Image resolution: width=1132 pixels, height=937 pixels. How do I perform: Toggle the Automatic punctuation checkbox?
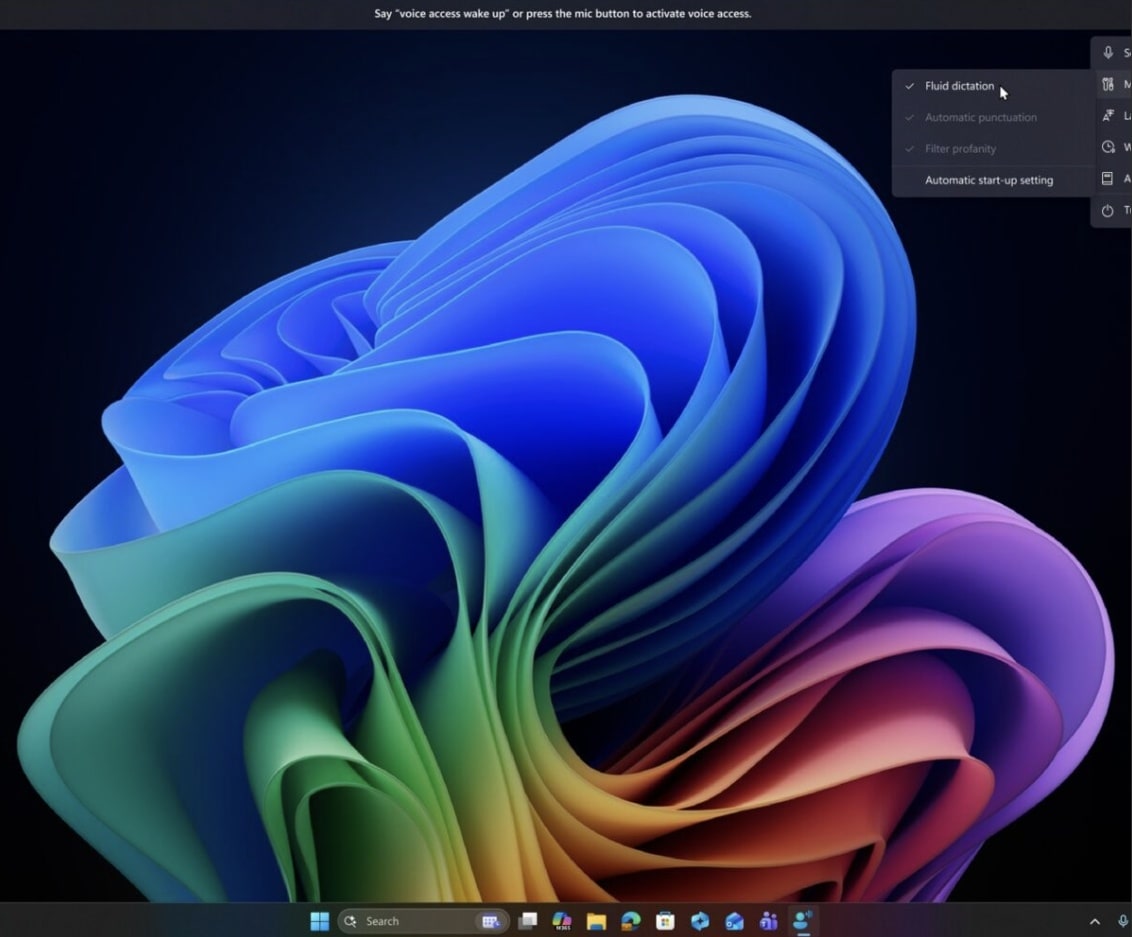980,117
